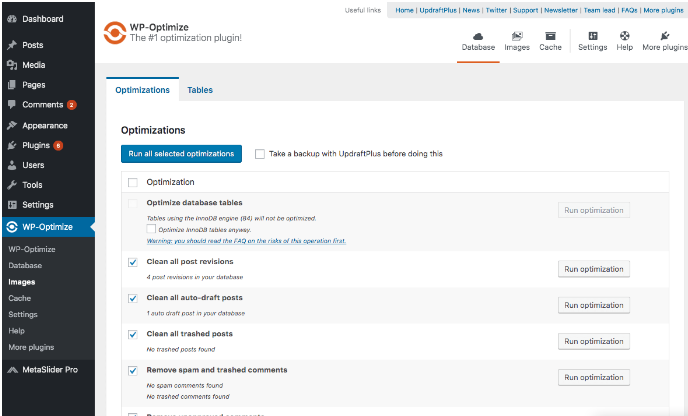Uncheck Clean all post revisions
688x416 pixels.
133,262
